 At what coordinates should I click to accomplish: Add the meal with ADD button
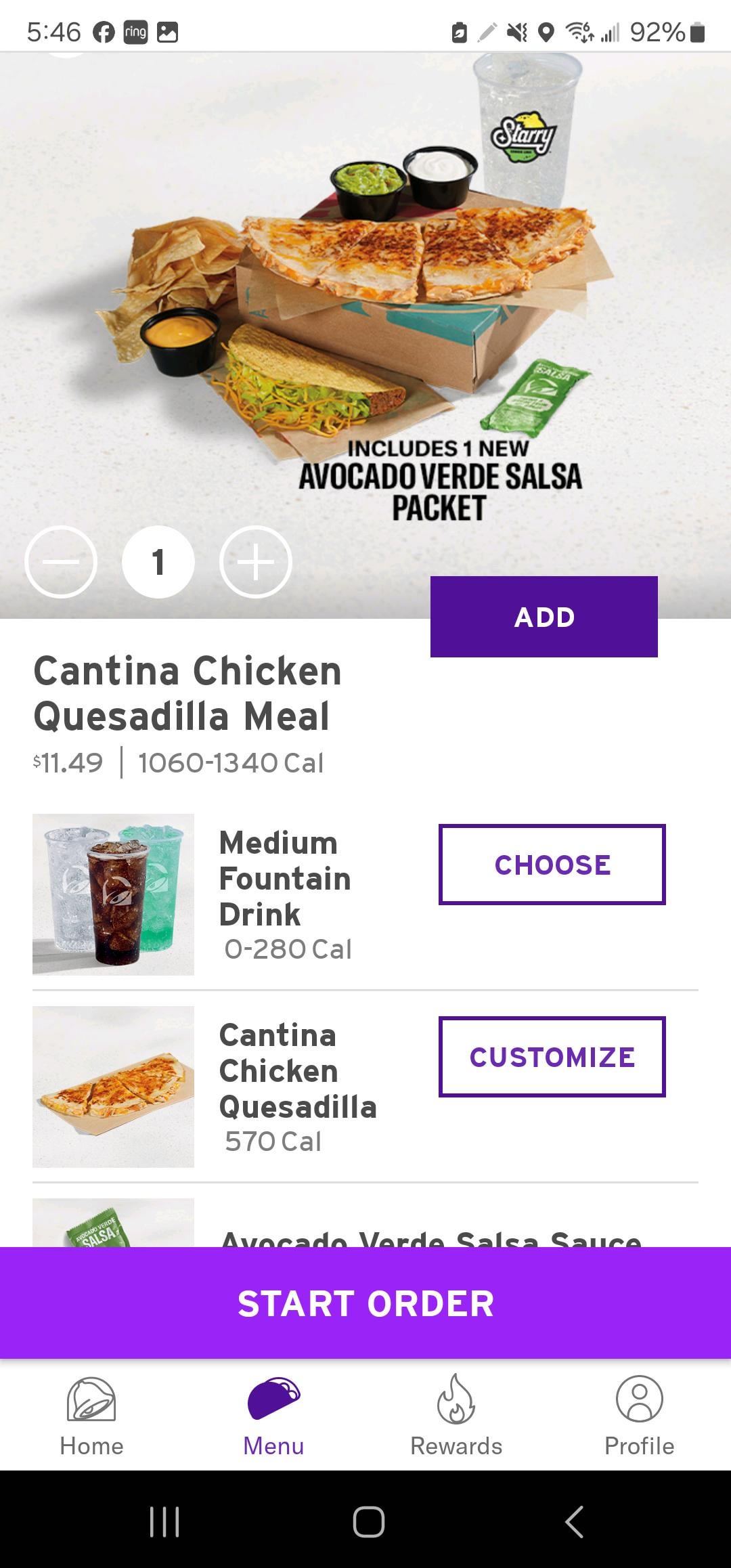544,617
